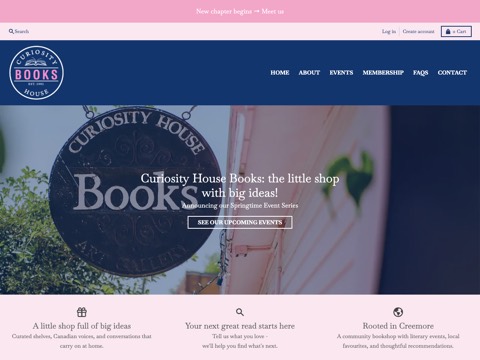Click the globe icon above Rooted in Creemore
This screenshot has height=360, width=480.
point(398,312)
